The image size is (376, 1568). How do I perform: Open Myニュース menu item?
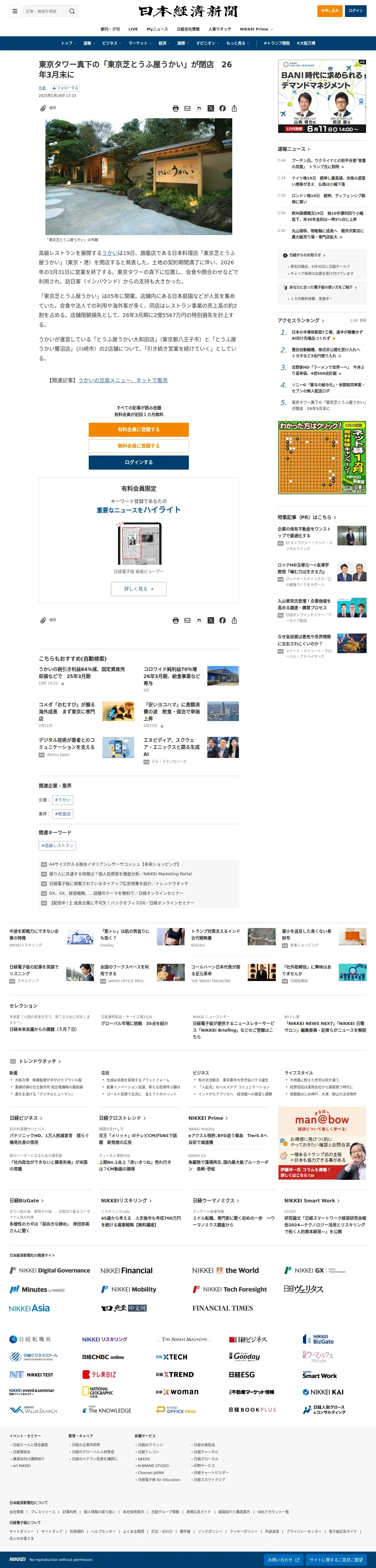(x=157, y=29)
